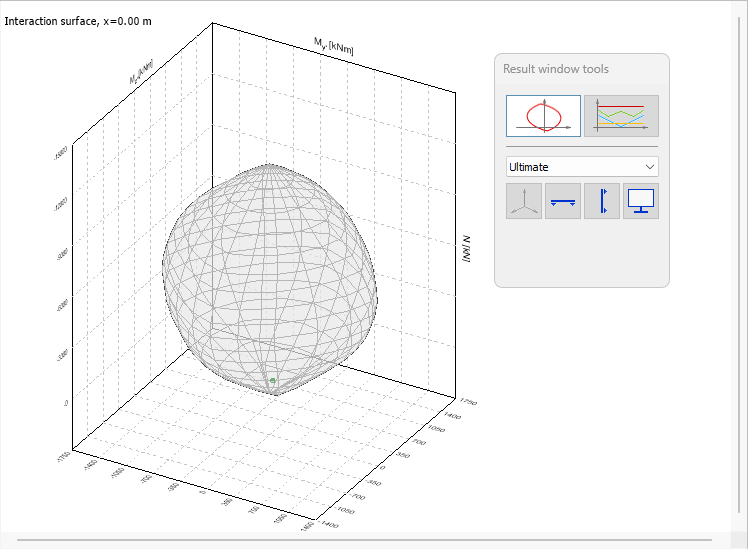Click the 3D interaction surface mesh
Image resolution: width=748 pixels, height=549 pixels.
tap(270, 279)
